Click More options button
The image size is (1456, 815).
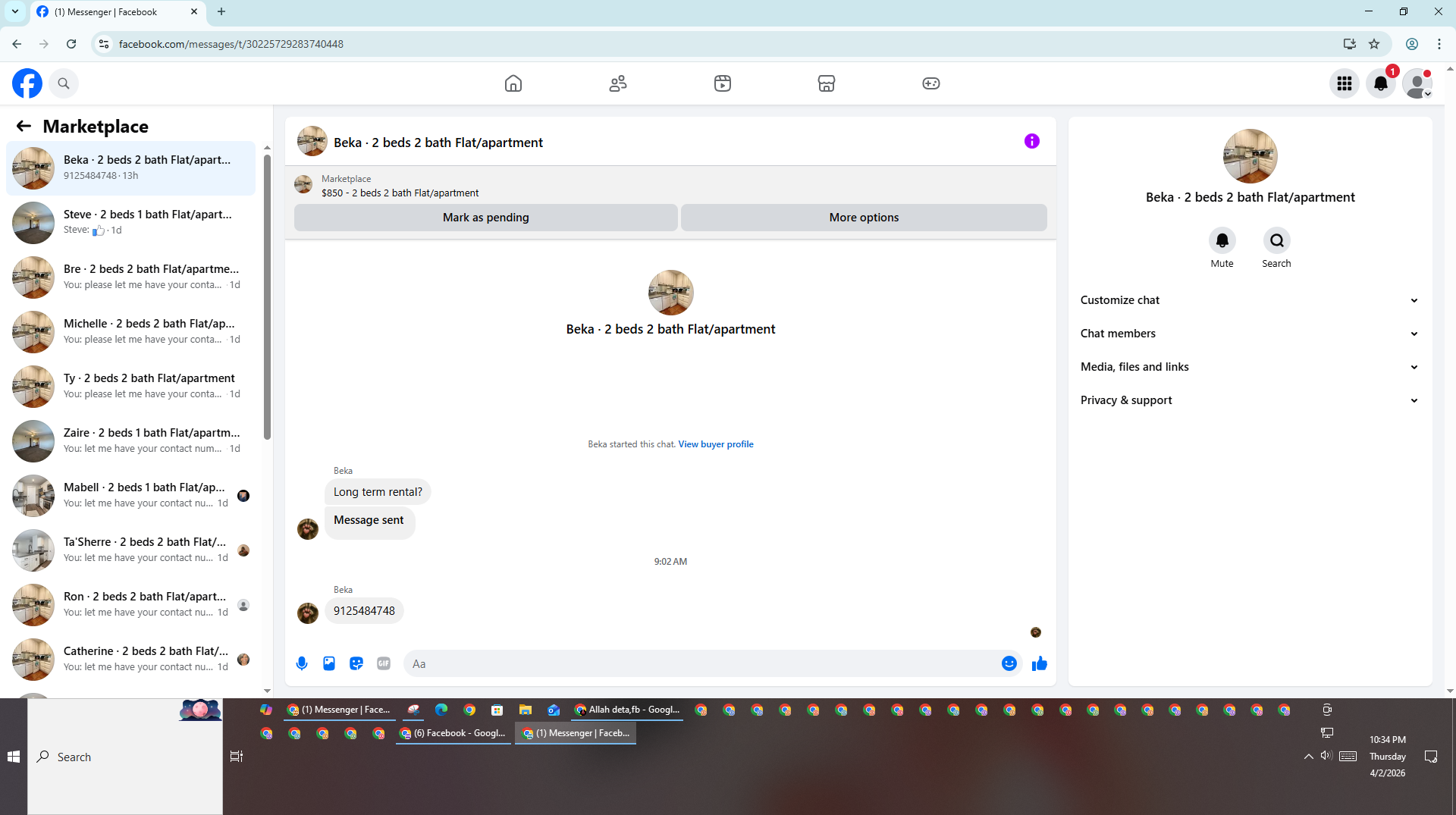point(864,218)
